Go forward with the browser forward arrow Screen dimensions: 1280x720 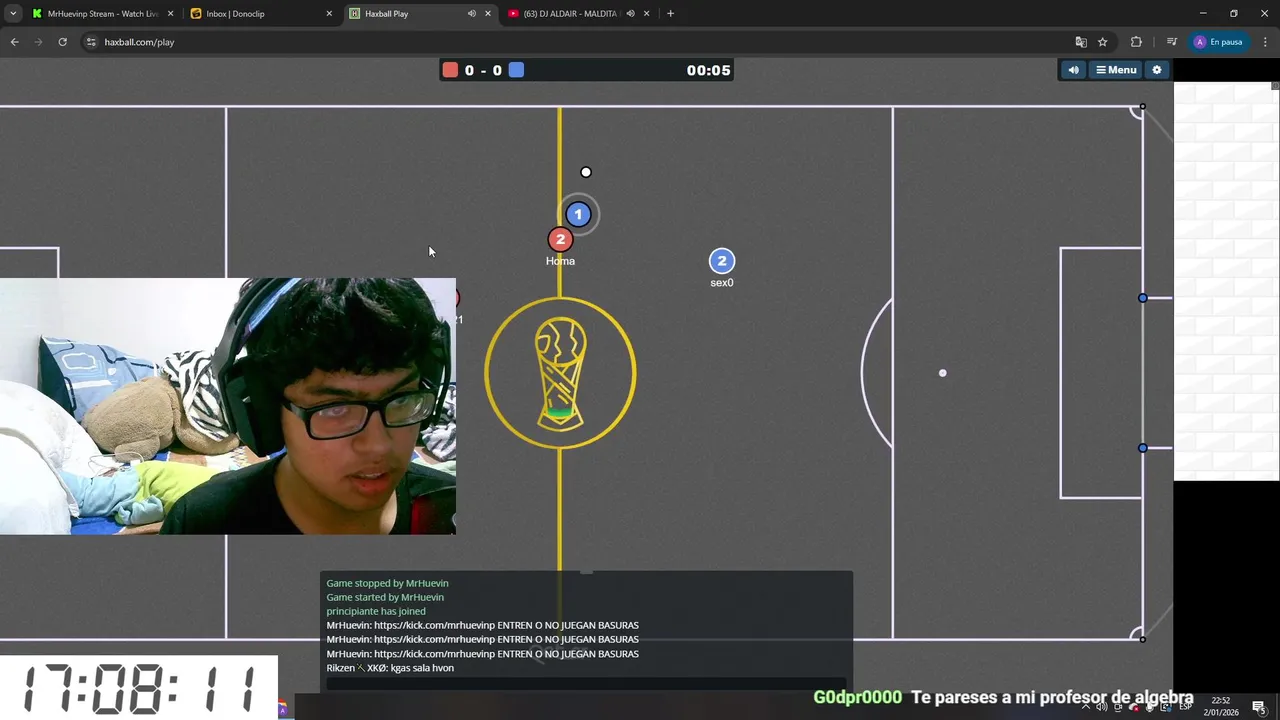38,42
